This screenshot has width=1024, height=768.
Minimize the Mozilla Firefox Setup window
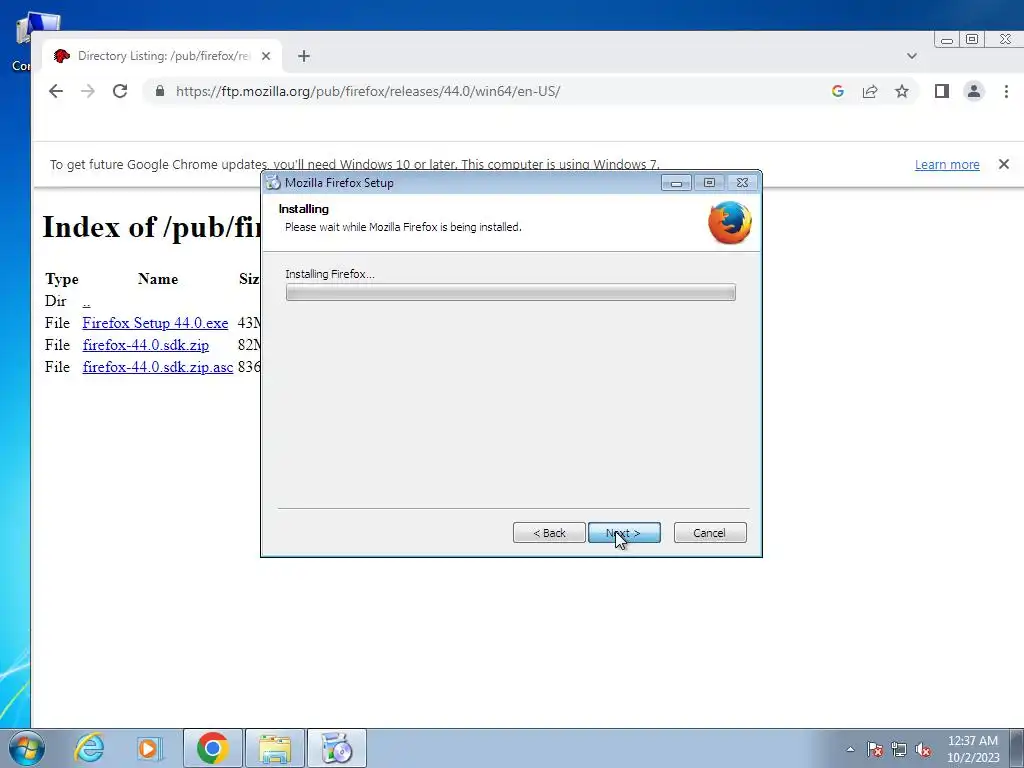676,183
